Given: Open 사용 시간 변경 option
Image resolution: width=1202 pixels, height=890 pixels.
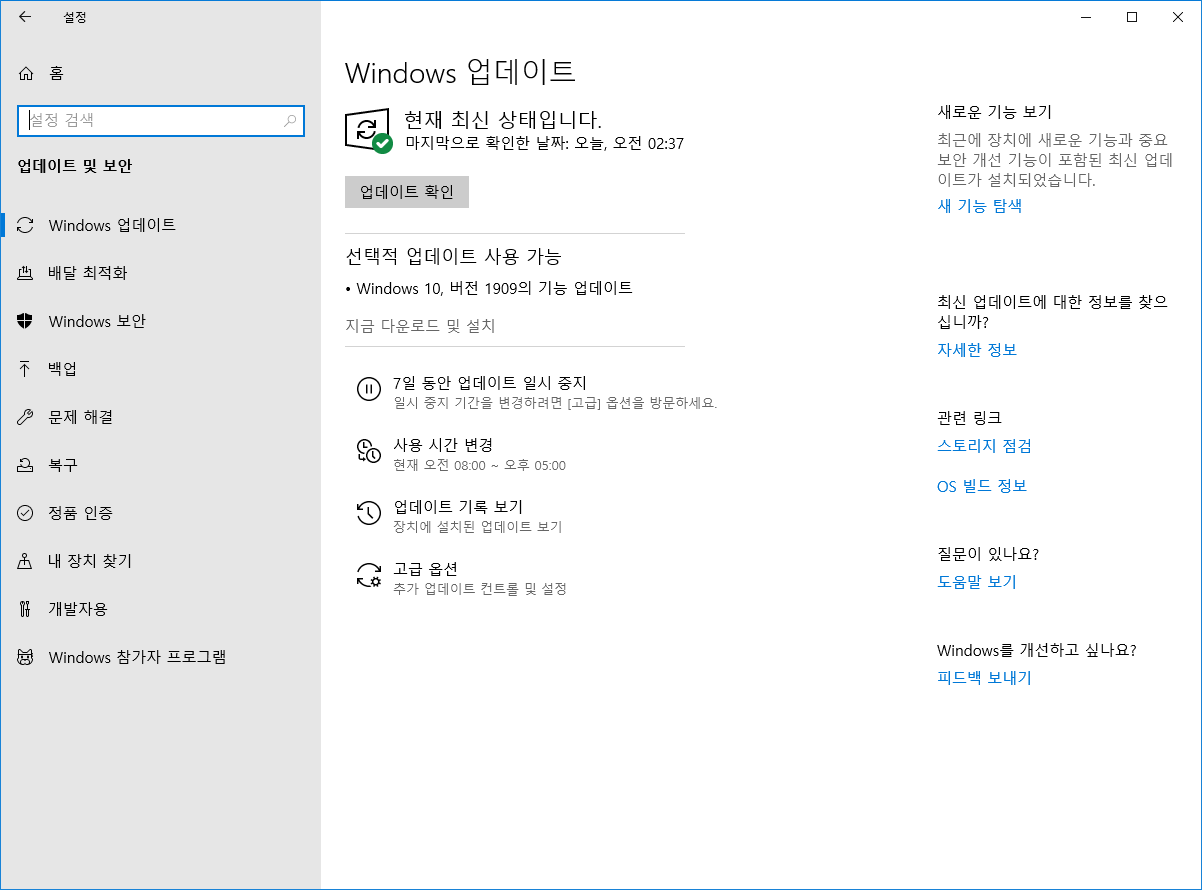Looking at the screenshot, I should 443,445.
